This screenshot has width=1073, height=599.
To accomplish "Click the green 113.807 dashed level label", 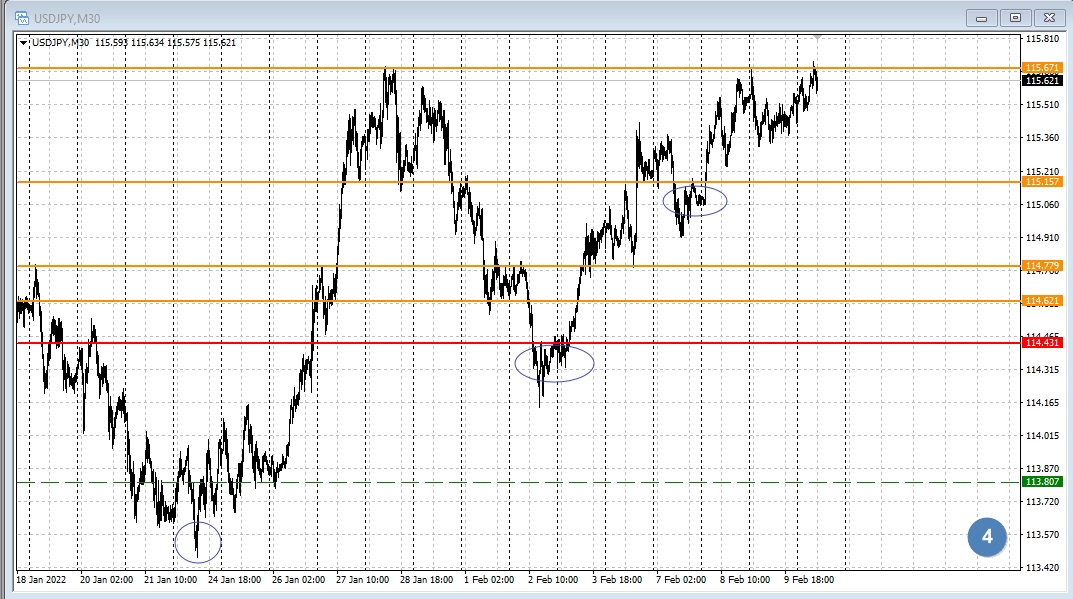I will coord(1042,482).
